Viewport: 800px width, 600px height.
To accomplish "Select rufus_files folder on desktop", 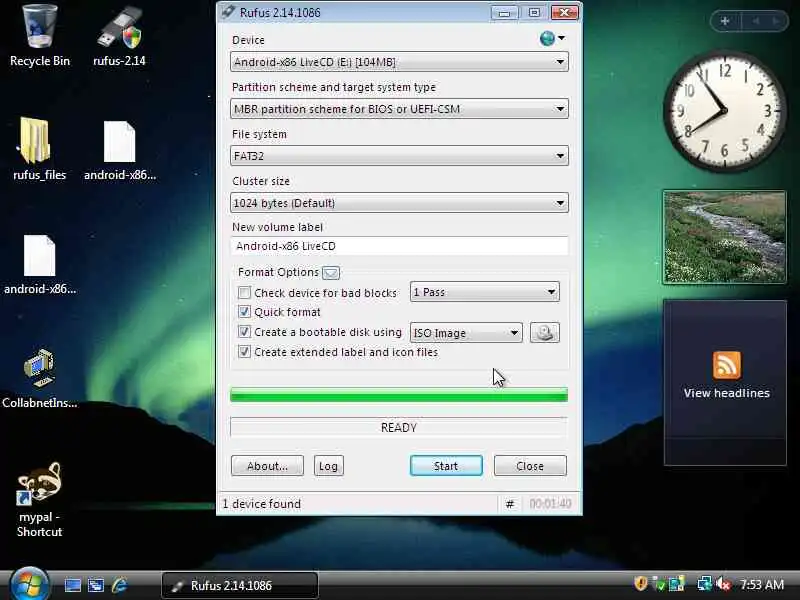I will pyautogui.click(x=39, y=149).
